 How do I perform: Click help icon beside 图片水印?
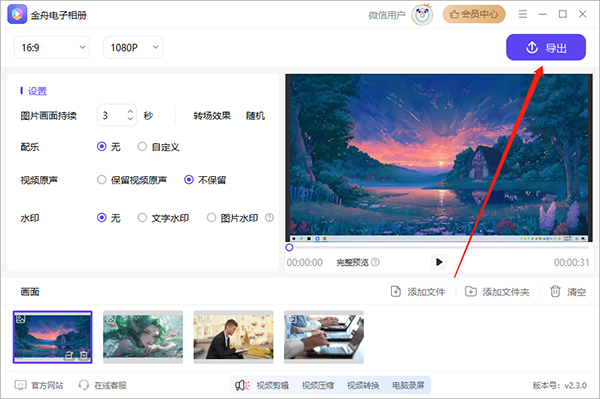click(x=269, y=218)
